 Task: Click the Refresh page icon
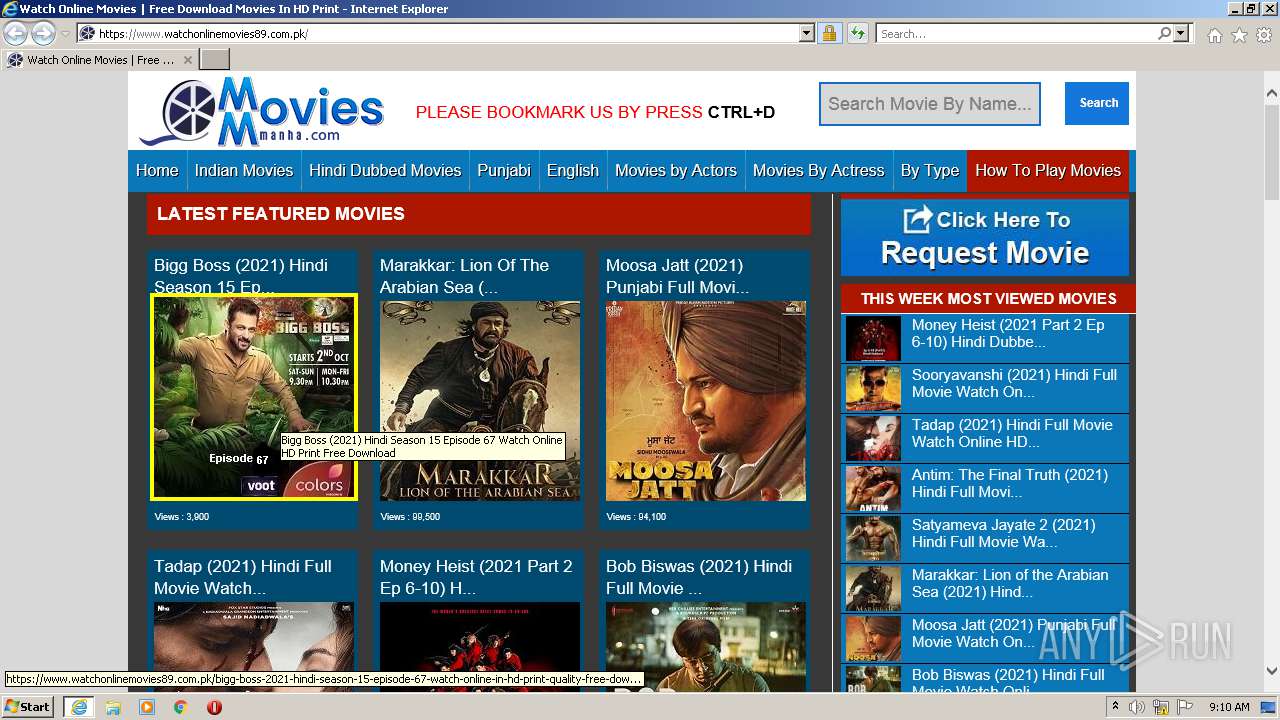click(x=857, y=33)
